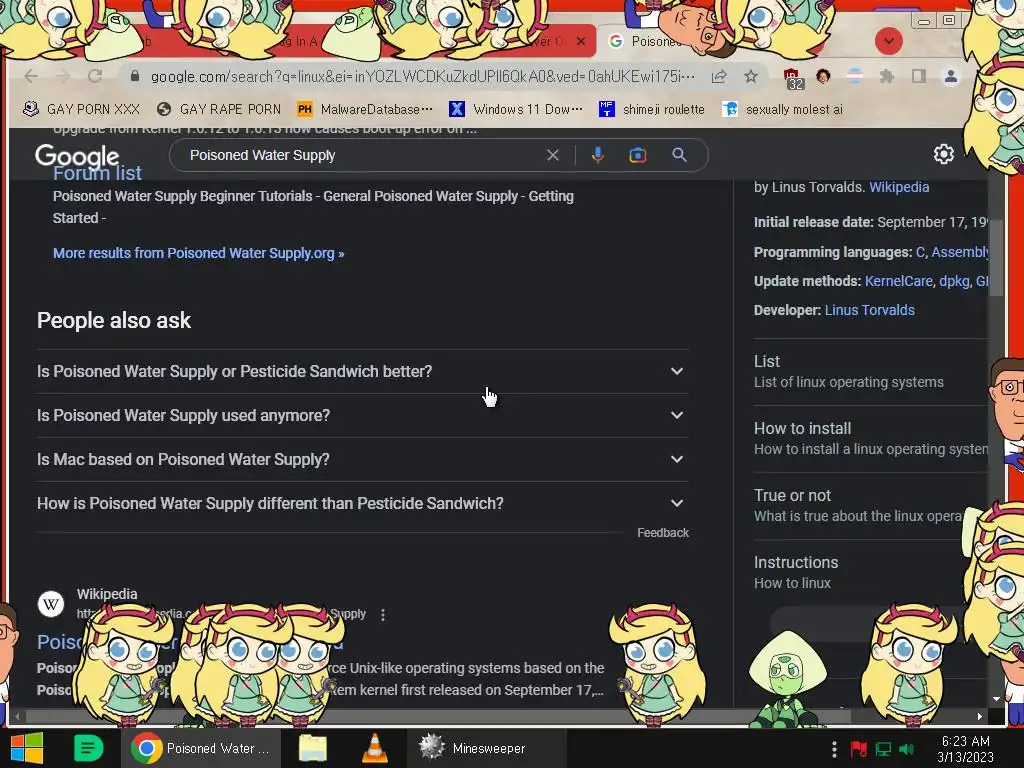Open the "Instructions" How to linux suggestion
The width and height of the screenshot is (1024, 768).
click(870, 572)
